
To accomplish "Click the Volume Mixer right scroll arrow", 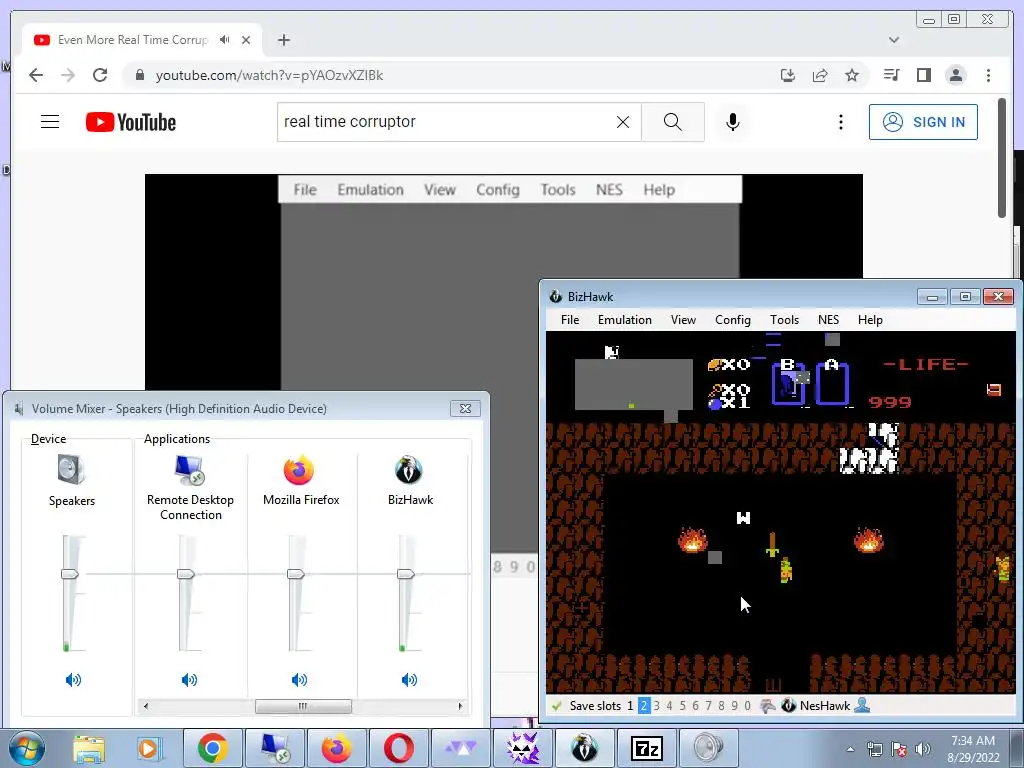I will [x=460, y=706].
